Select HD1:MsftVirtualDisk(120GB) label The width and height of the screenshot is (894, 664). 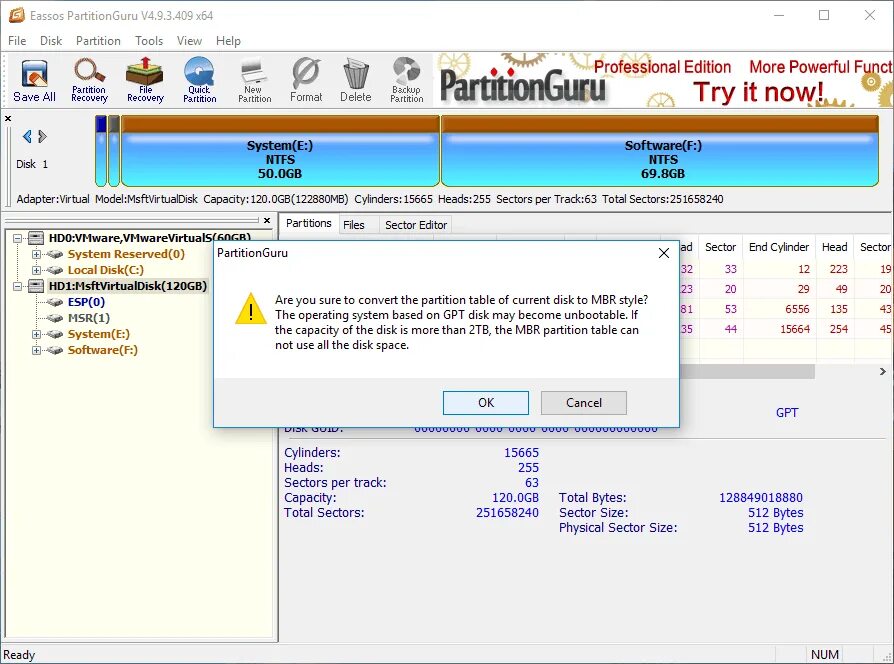point(128,286)
